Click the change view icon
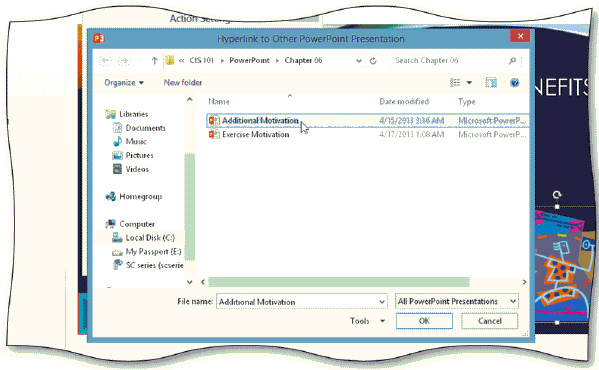599x370 pixels. click(x=455, y=82)
